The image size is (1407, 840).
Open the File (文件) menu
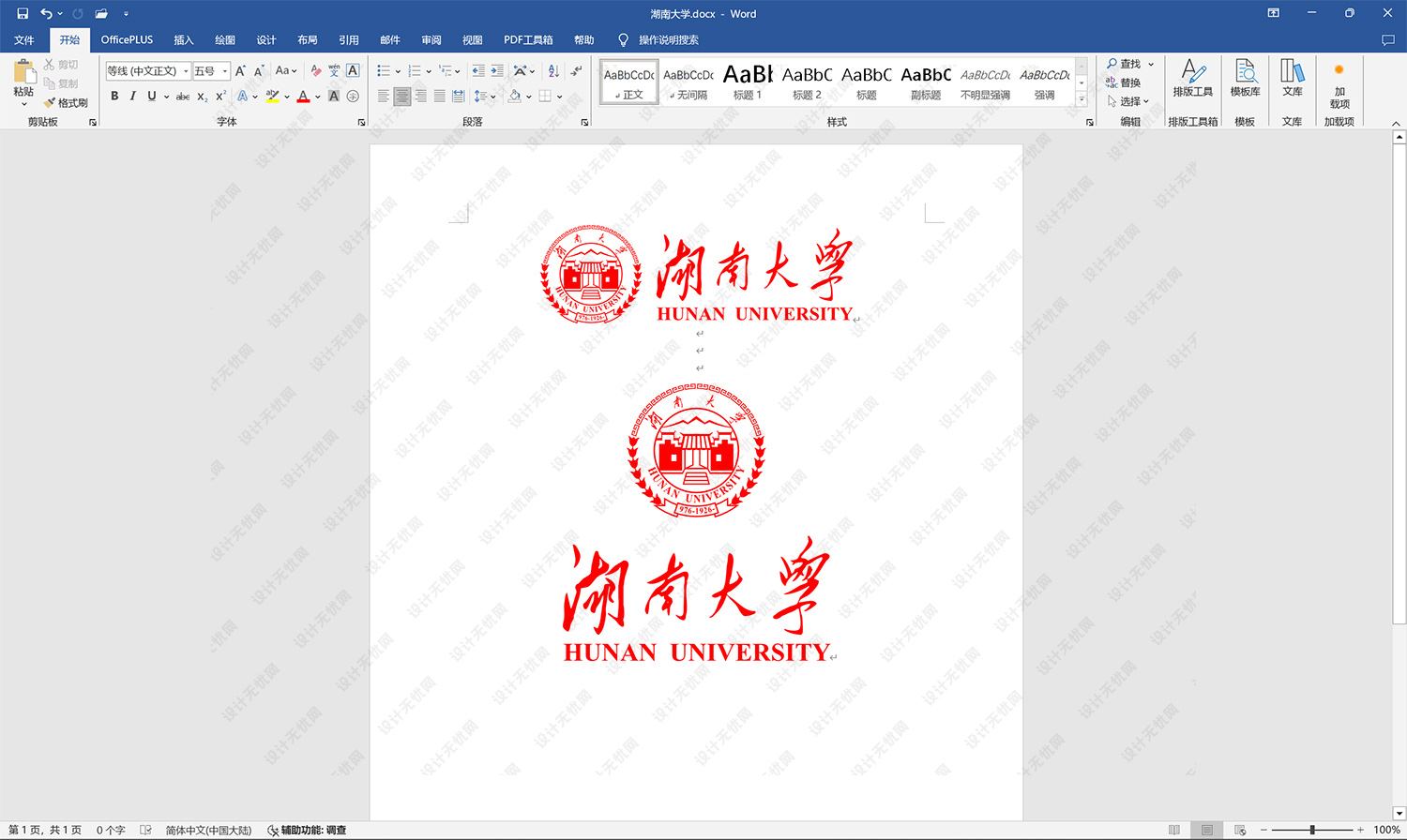(x=24, y=40)
